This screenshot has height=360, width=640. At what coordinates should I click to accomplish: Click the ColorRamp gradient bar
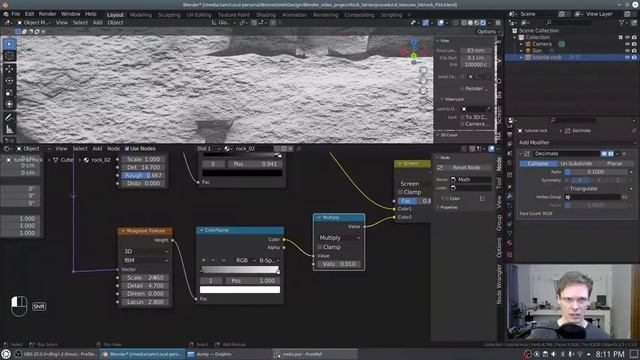click(x=240, y=270)
